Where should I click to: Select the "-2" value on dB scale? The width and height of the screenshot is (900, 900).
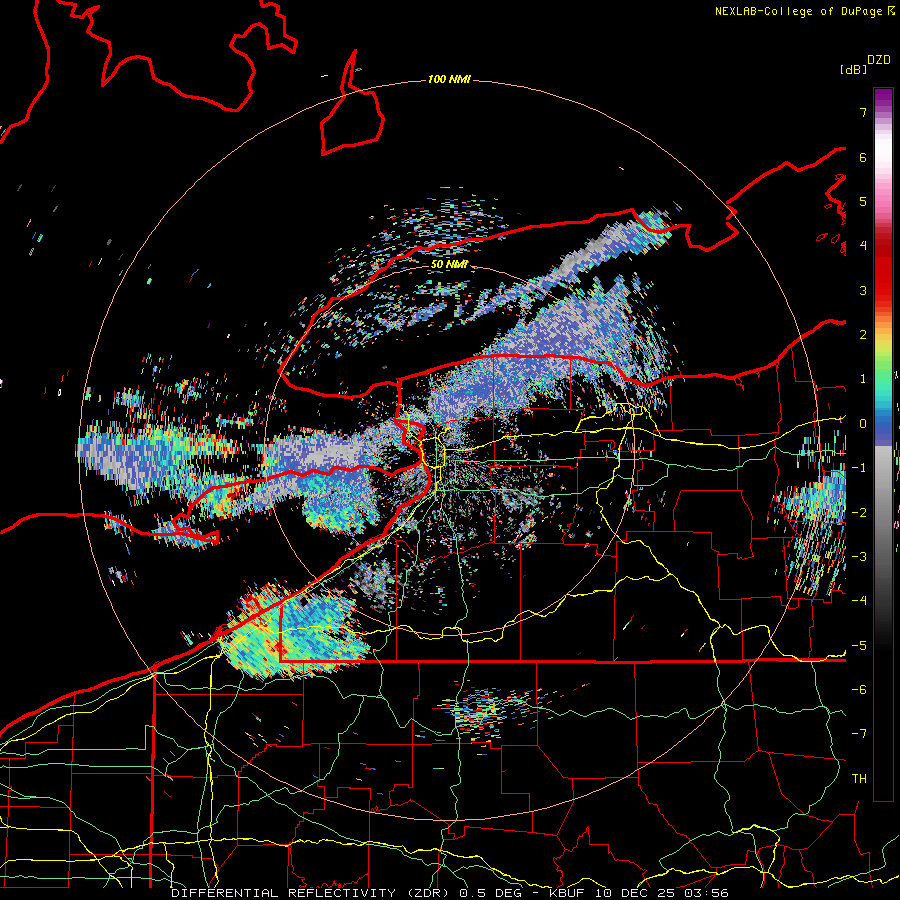pos(859,512)
